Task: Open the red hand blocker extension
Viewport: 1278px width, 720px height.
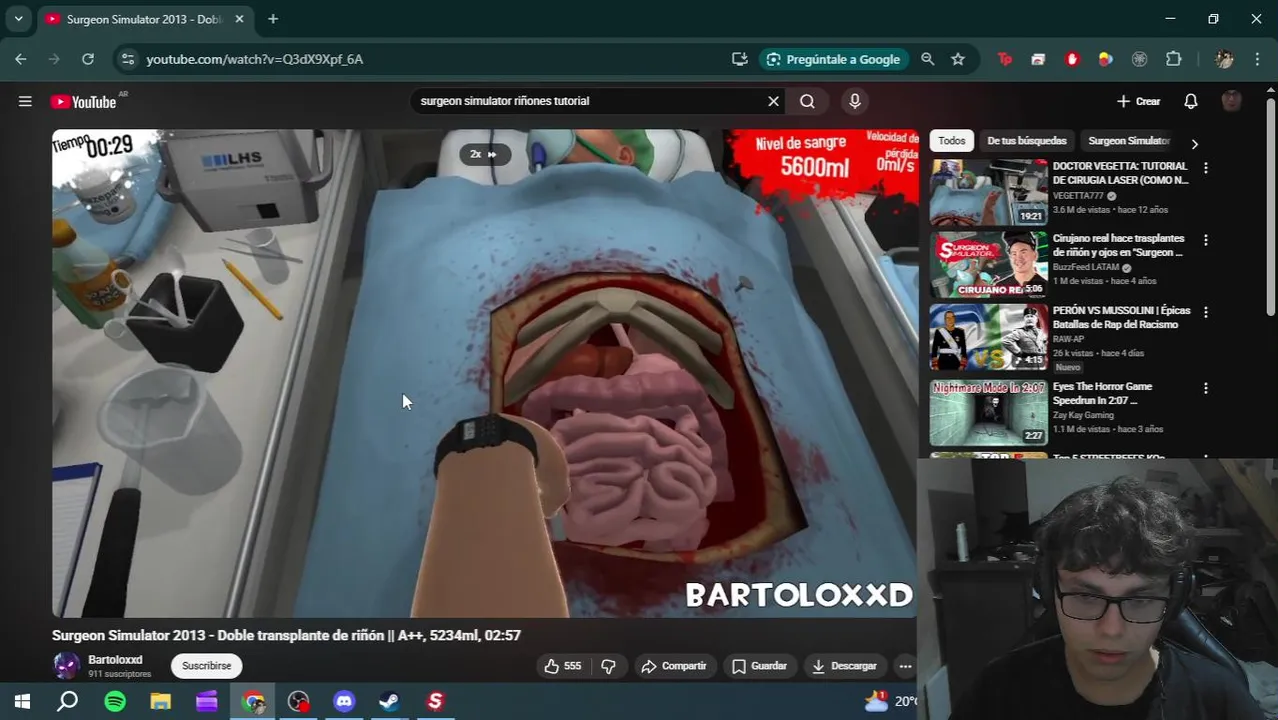Action: point(1072,59)
